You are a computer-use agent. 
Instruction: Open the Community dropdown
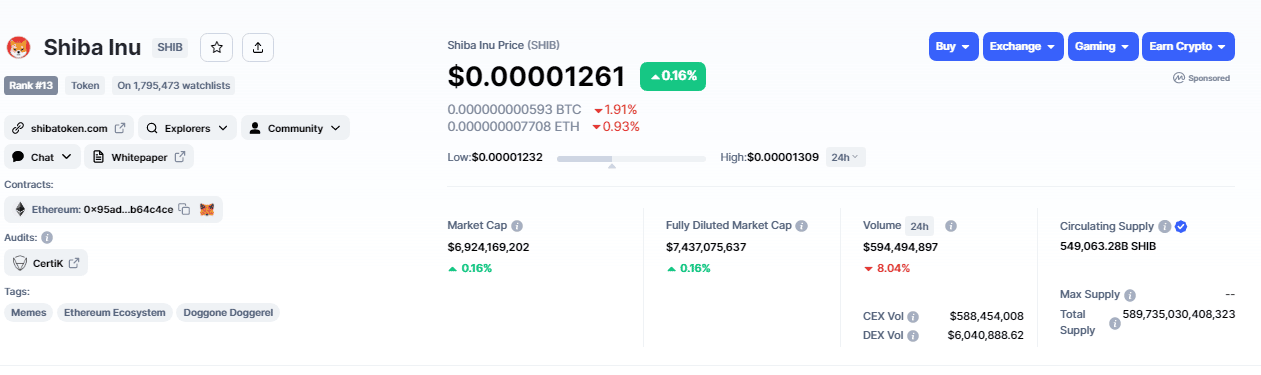point(296,128)
